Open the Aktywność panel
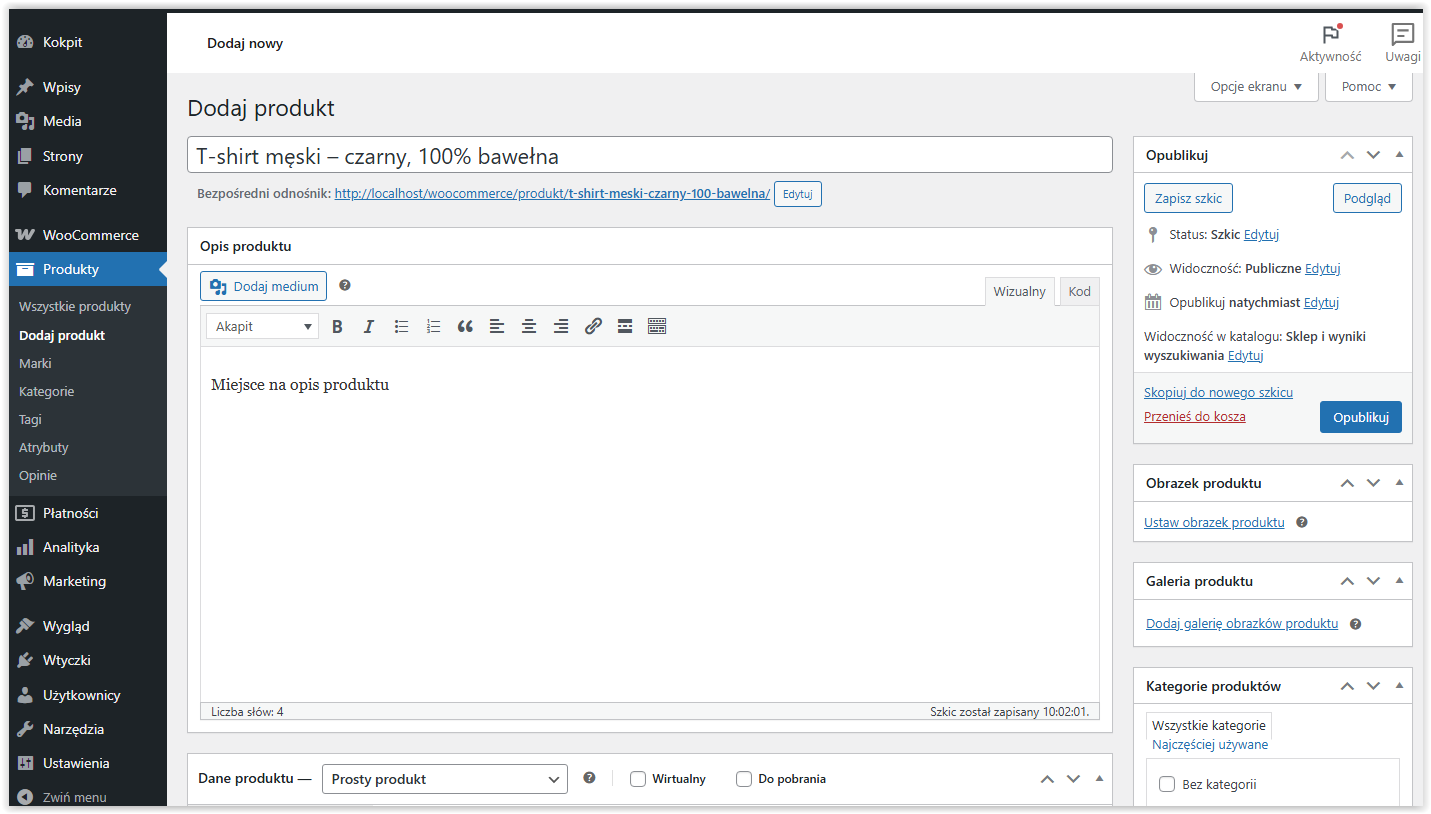Image resolution: width=1431 pixels, height=814 pixels. (x=1330, y=43)
